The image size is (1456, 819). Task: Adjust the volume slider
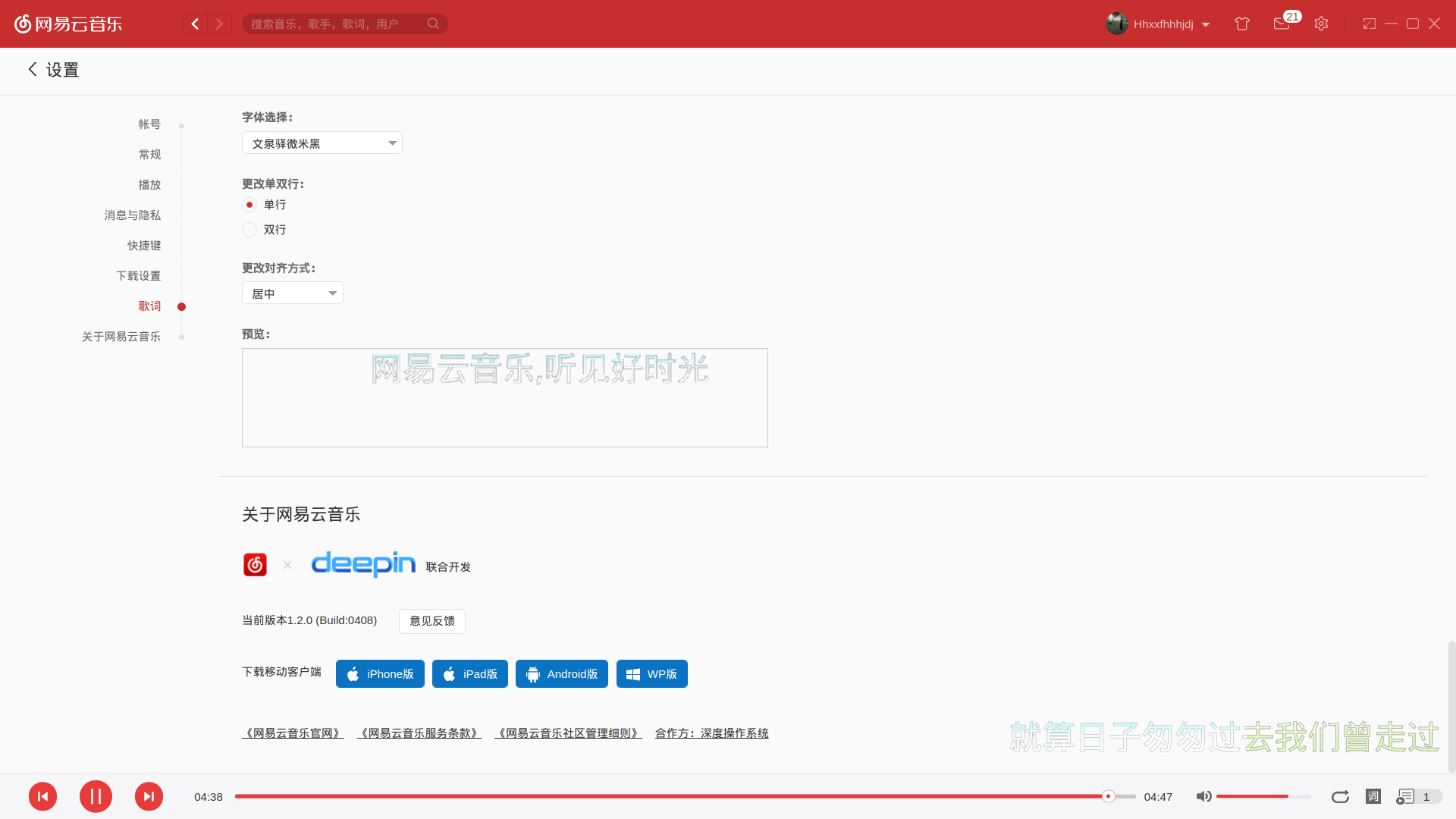(x=1264, y=796)
